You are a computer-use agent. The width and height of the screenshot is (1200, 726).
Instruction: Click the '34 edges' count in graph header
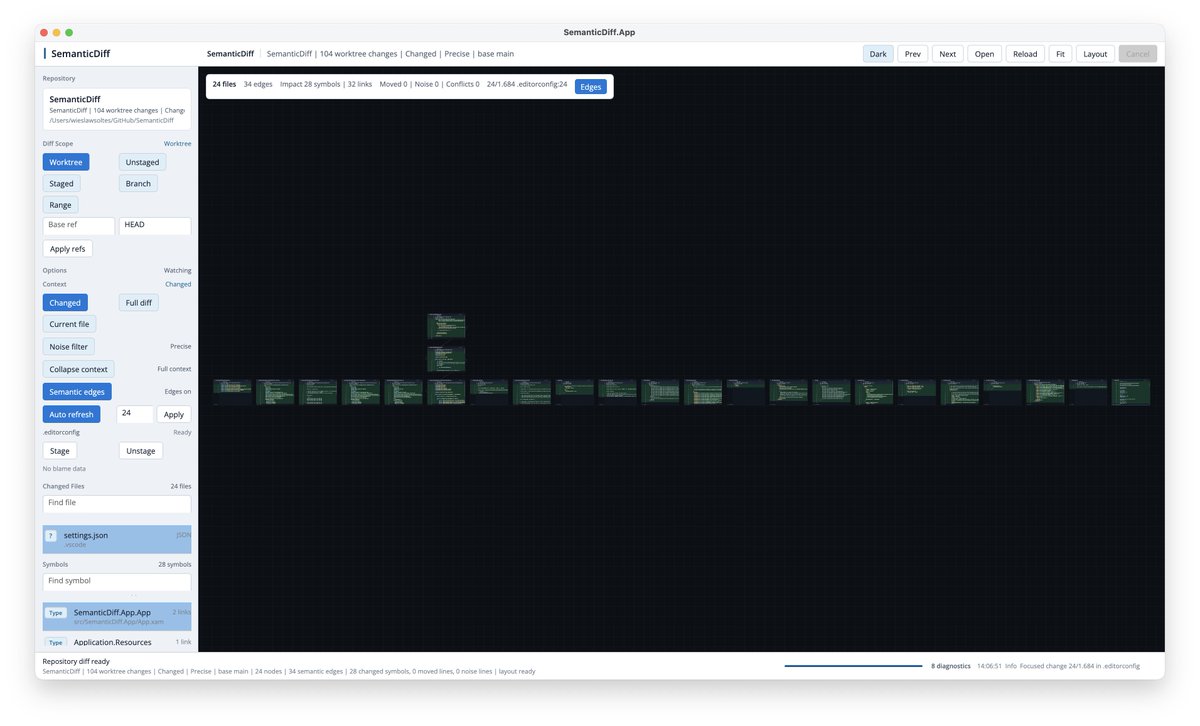tap(258, 84)
